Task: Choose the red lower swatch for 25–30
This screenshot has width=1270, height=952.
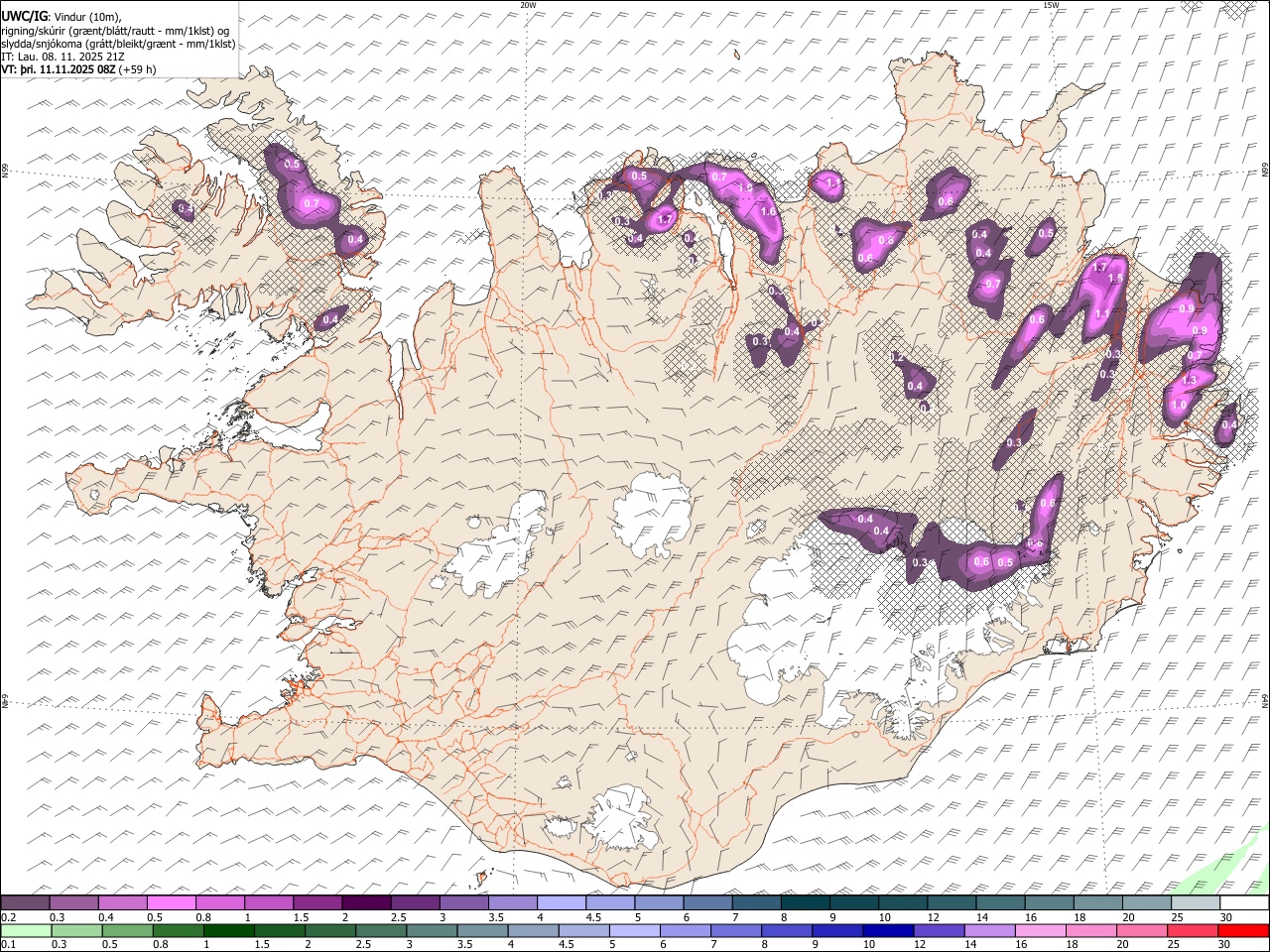Action: coord(1192,930)
